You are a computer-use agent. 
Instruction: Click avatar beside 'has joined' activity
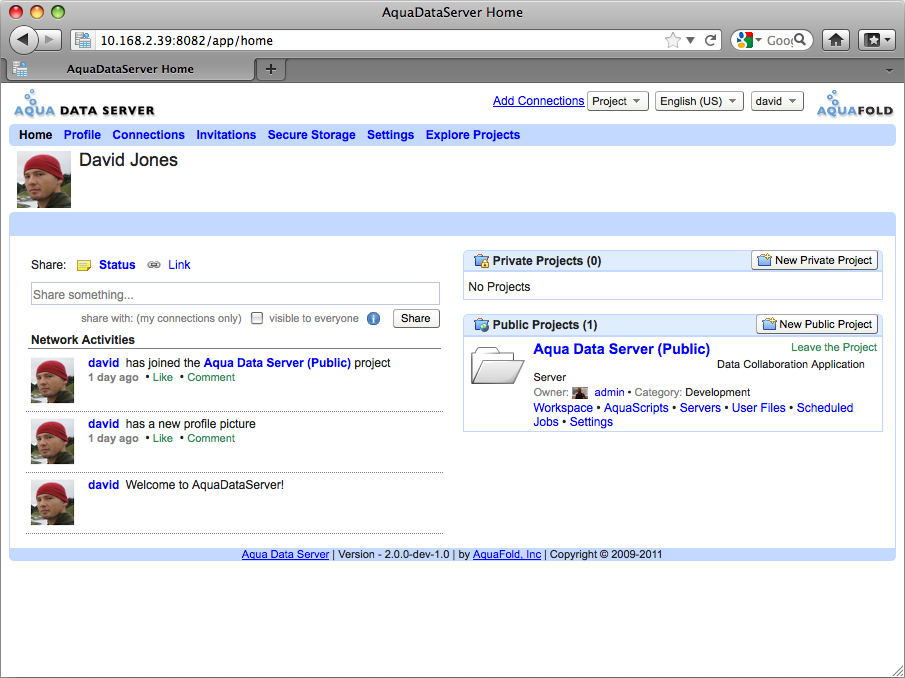tap(53, 380)
